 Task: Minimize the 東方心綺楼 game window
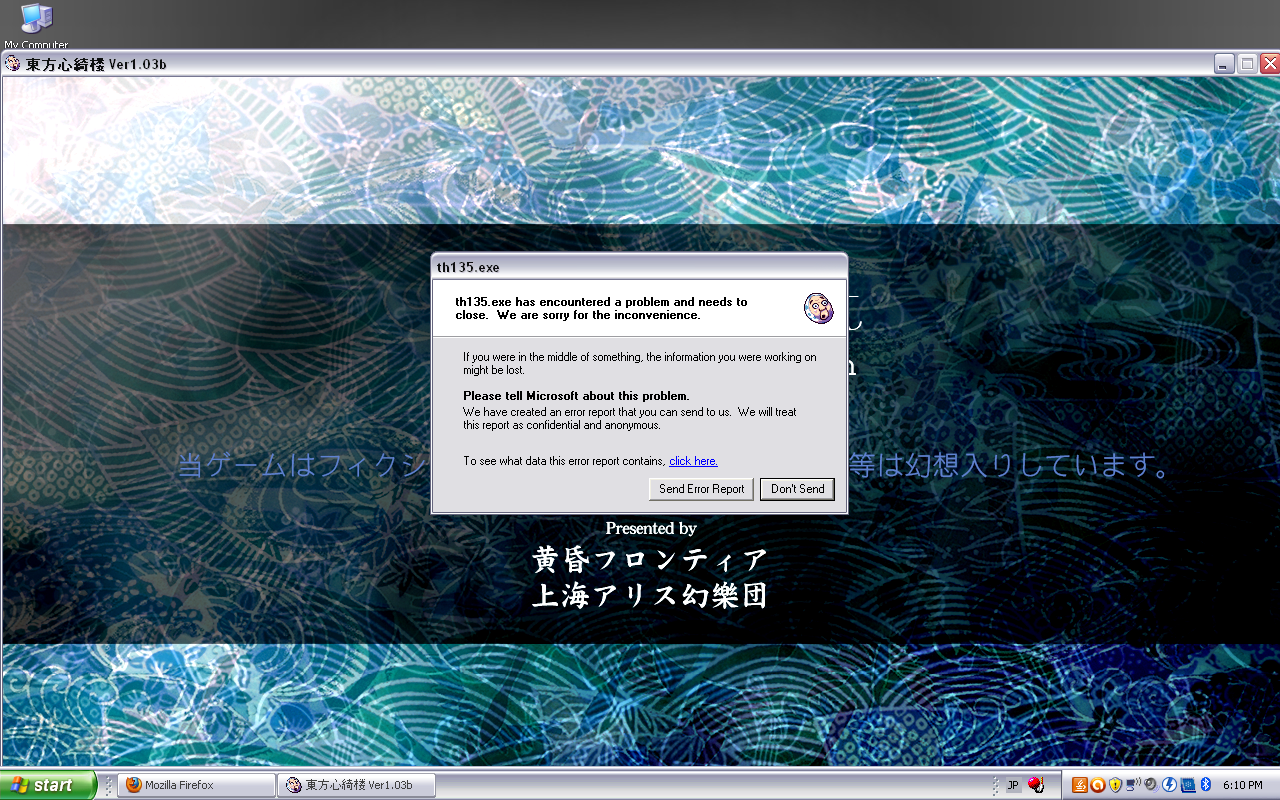pyautogui.click(x=1225, y=64)
